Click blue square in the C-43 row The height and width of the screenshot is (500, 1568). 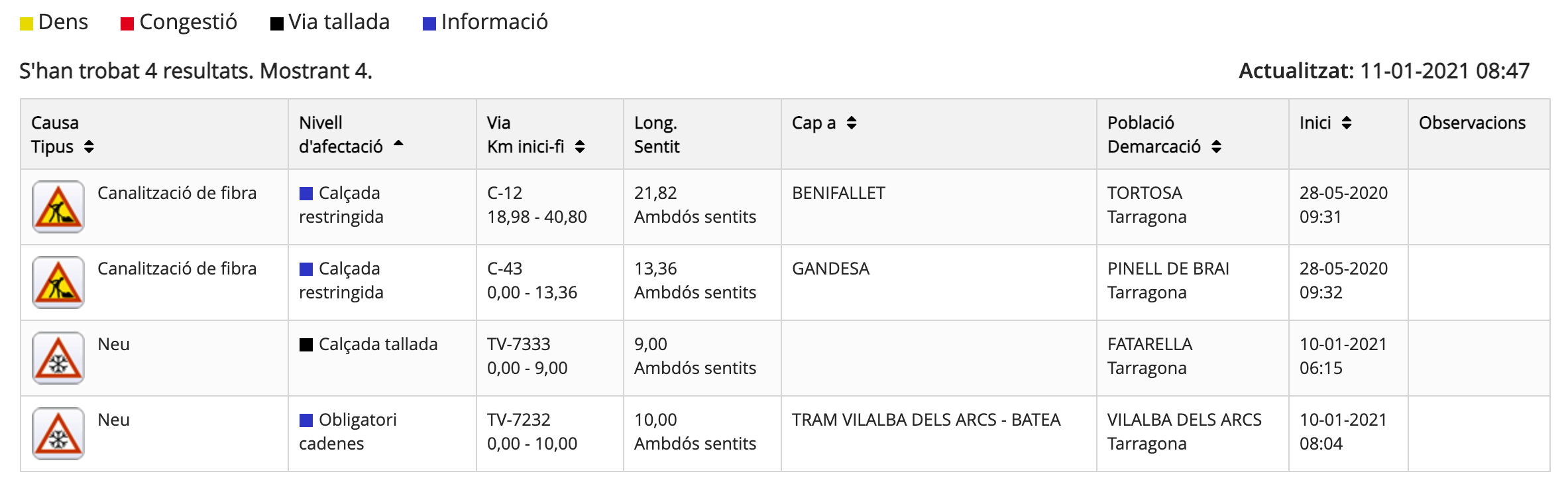point(306,269)
